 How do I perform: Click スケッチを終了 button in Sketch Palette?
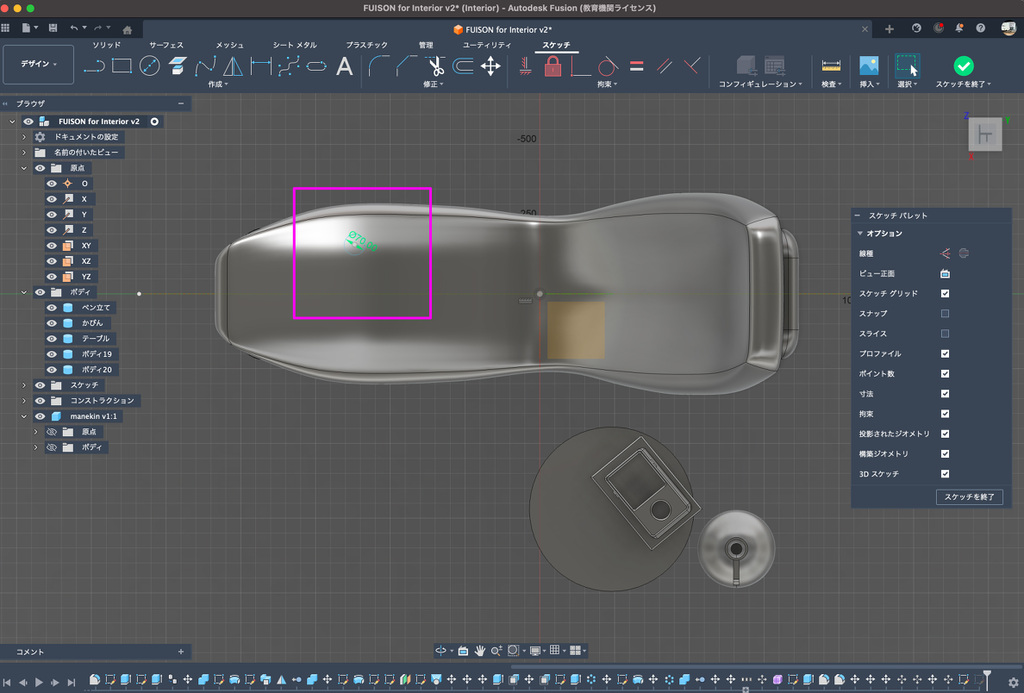(969, 496)
